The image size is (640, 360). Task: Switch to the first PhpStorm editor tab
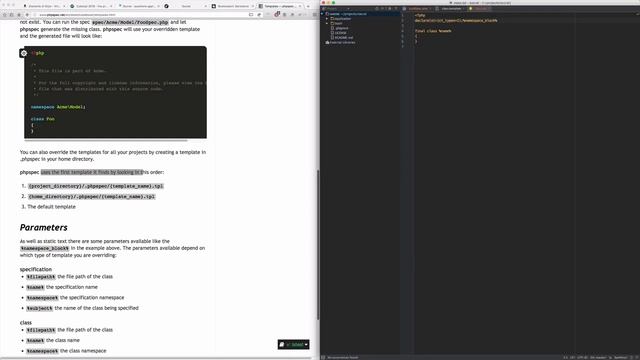pyautogui.click(x=418, y=9)
